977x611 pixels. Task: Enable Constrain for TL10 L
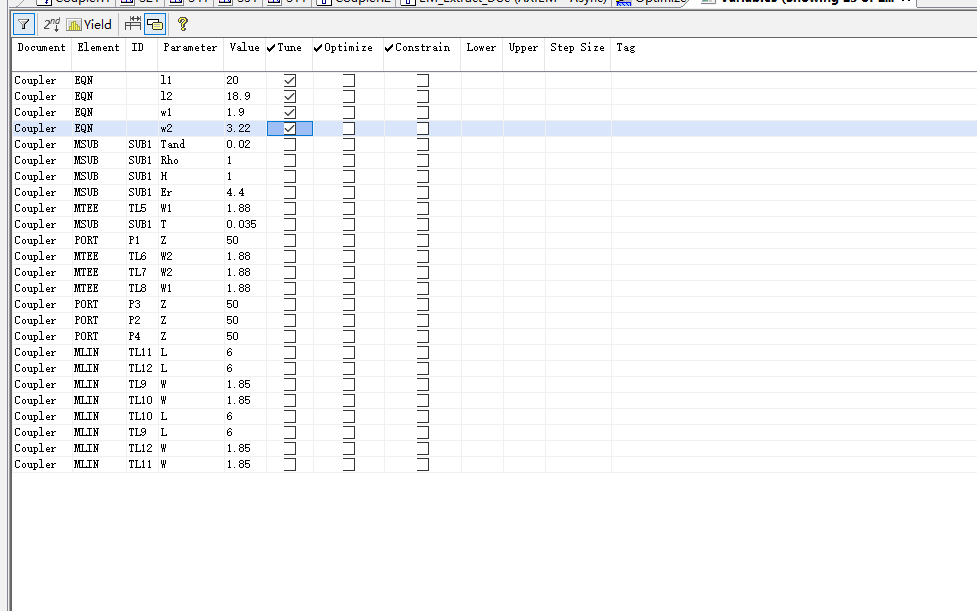(423, 416)
